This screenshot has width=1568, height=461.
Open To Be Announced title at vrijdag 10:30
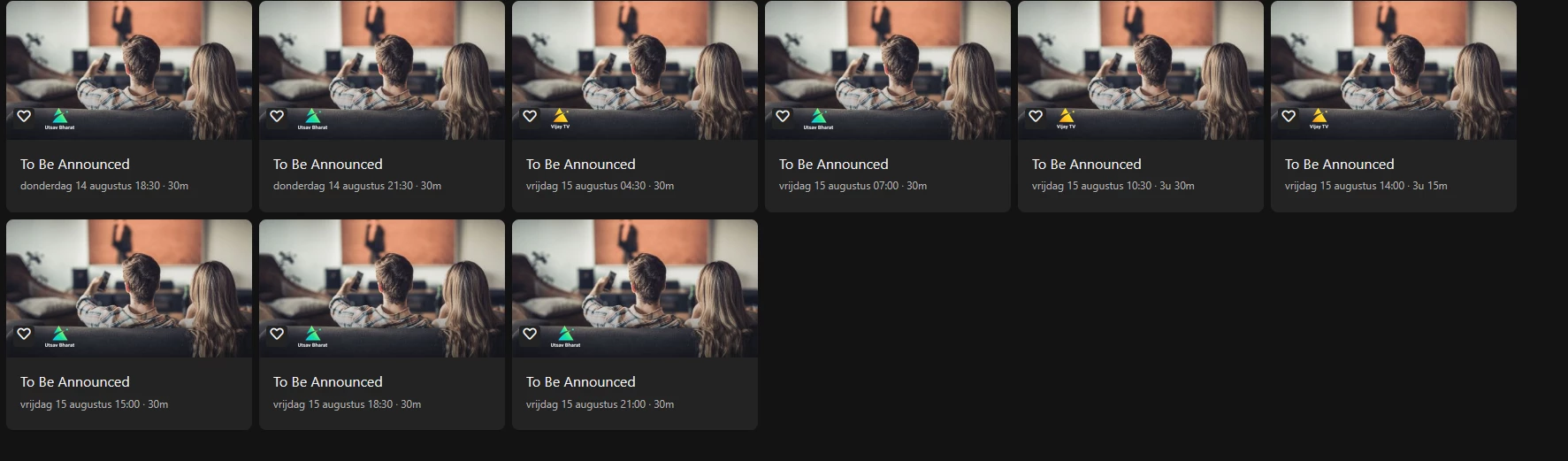click(x=1087, y=165)
